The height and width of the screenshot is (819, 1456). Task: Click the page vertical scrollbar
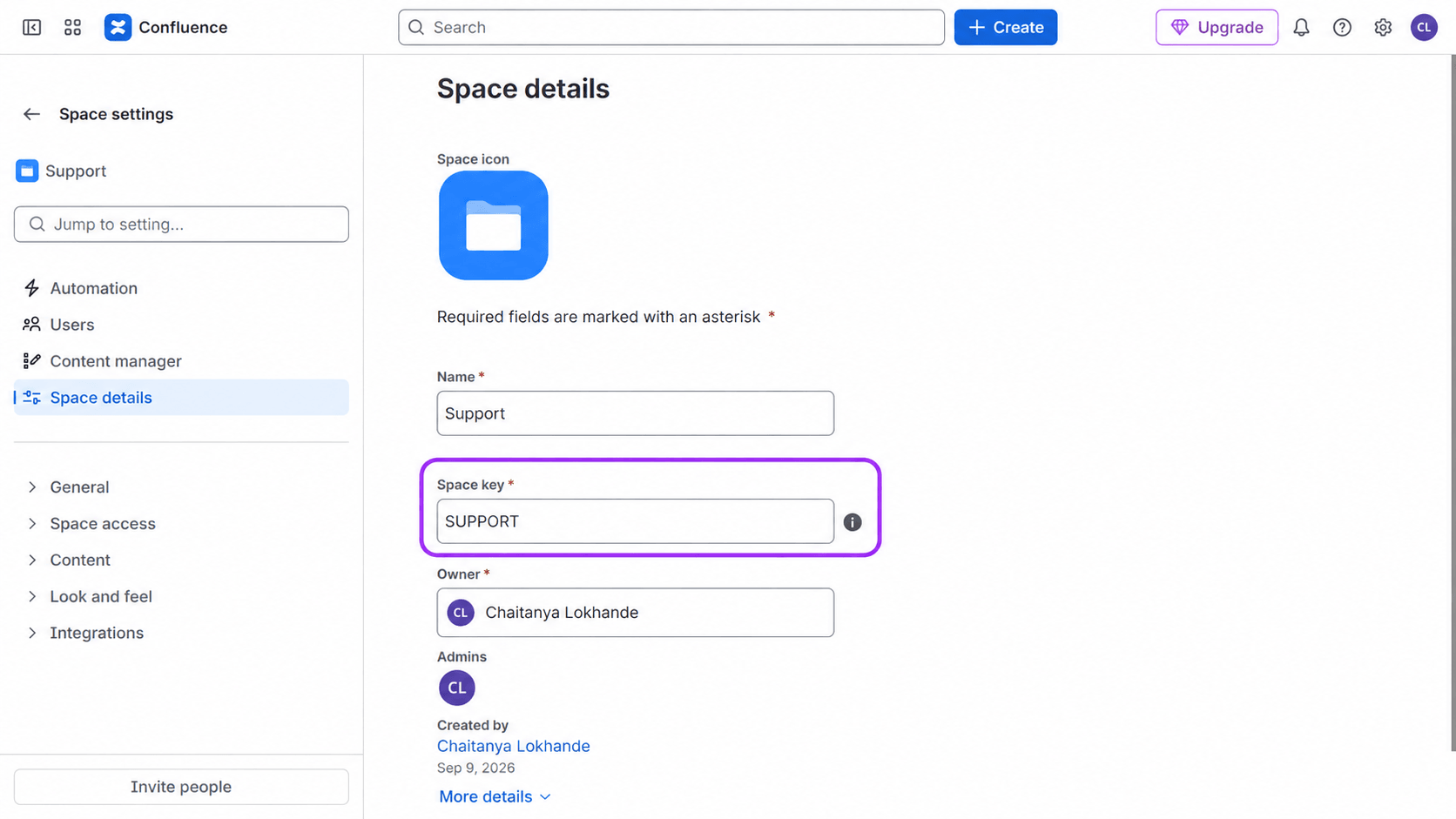1452,403
